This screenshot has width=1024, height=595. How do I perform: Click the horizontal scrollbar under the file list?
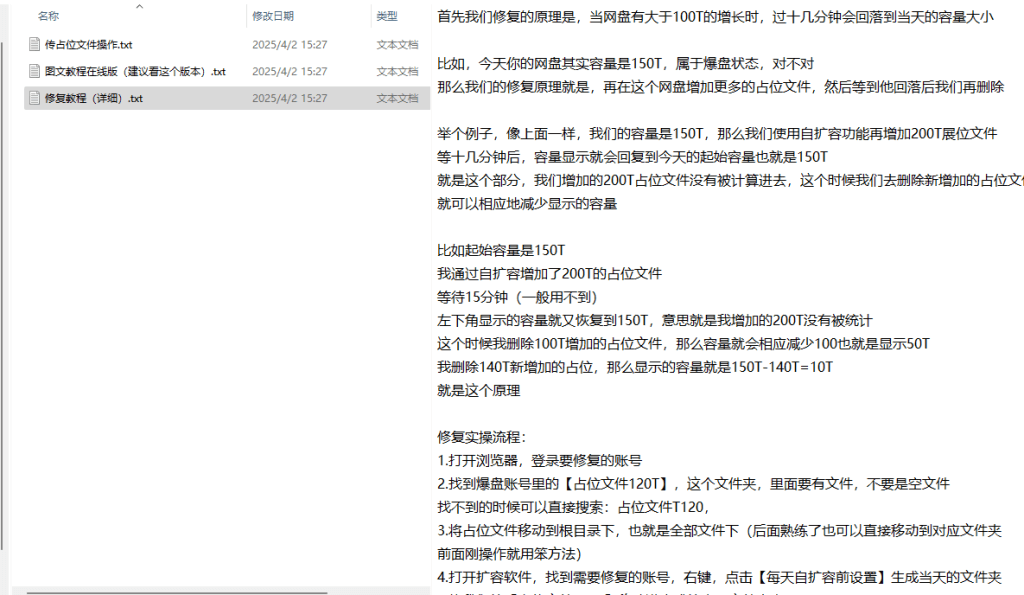coord(200,591)
